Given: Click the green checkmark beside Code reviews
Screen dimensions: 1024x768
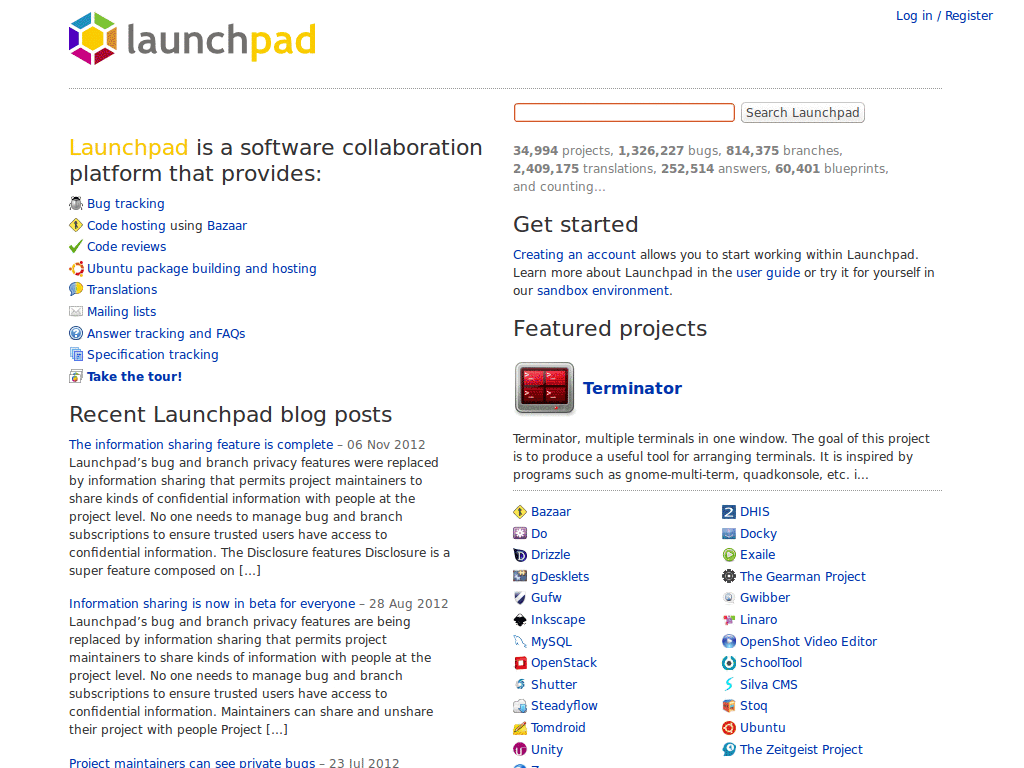Looking at the screenshot, I should 76,247.
